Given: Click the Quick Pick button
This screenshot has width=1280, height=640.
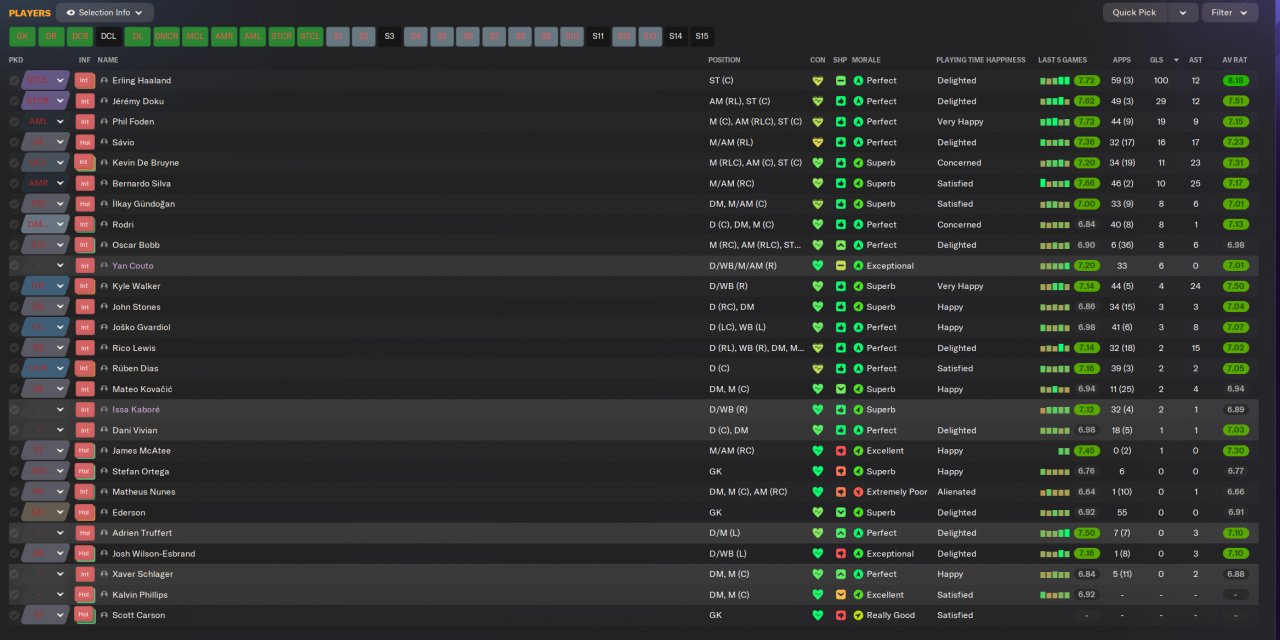Looking at the screenshot, I should click(1135, 13).
